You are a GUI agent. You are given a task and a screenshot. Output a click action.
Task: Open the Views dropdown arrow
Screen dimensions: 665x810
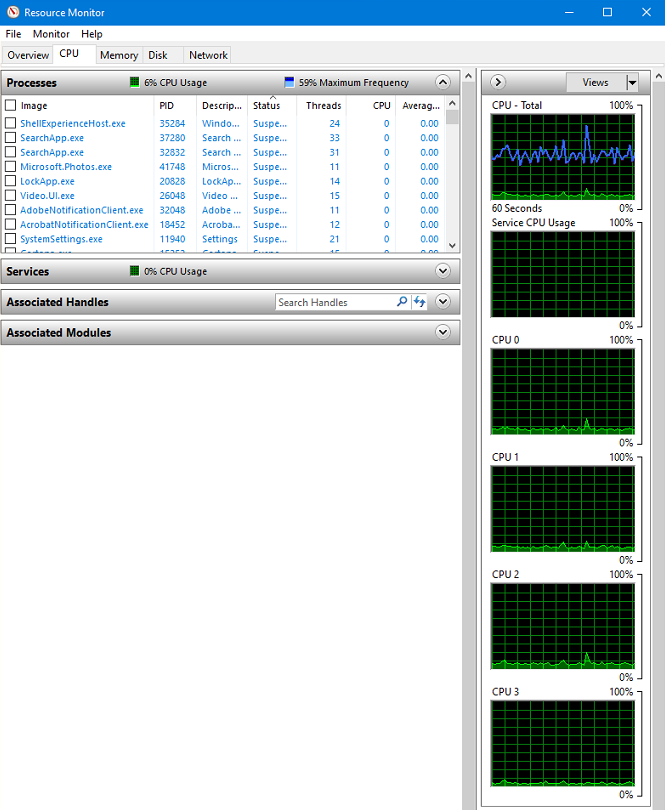click(x=632, y=82)
